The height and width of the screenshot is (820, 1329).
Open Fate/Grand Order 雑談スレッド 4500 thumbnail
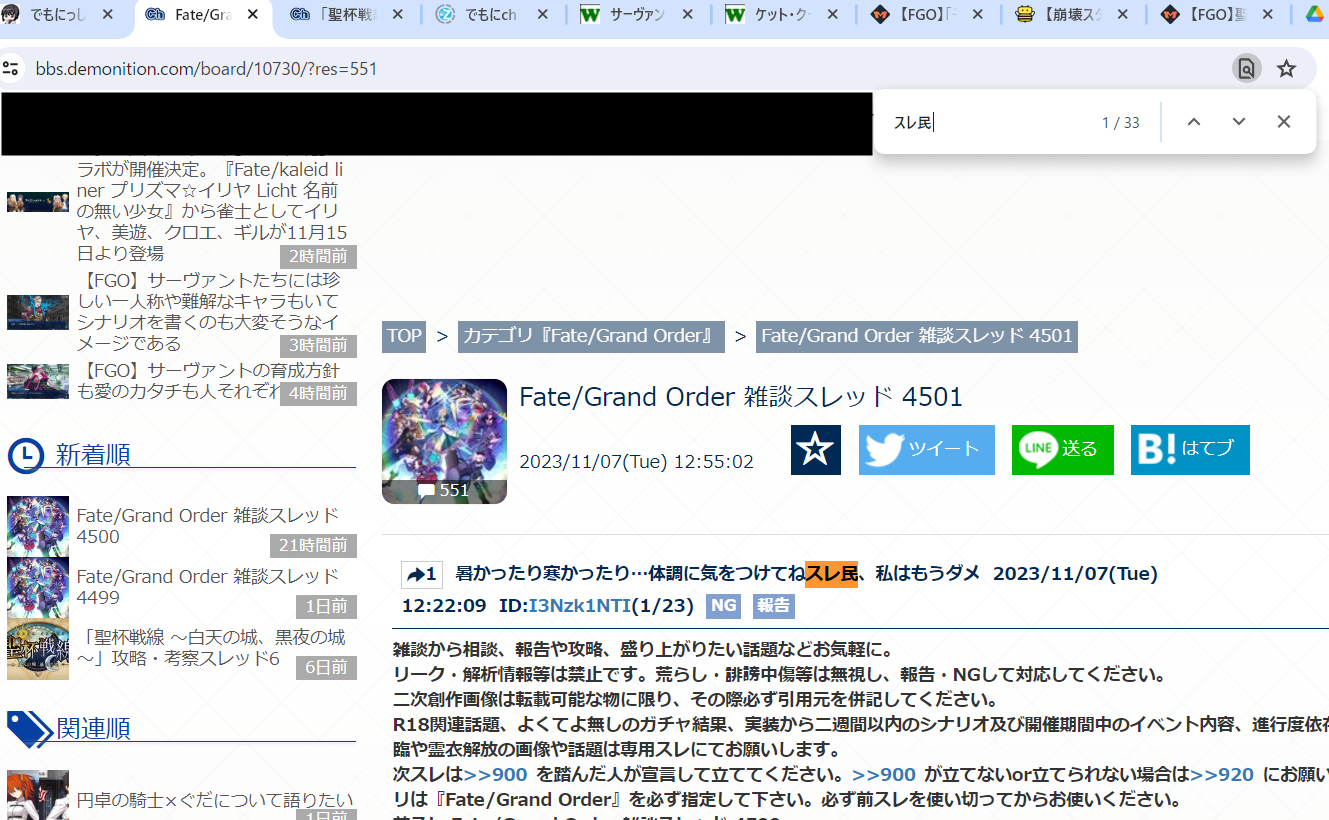(x=38, y=526)
